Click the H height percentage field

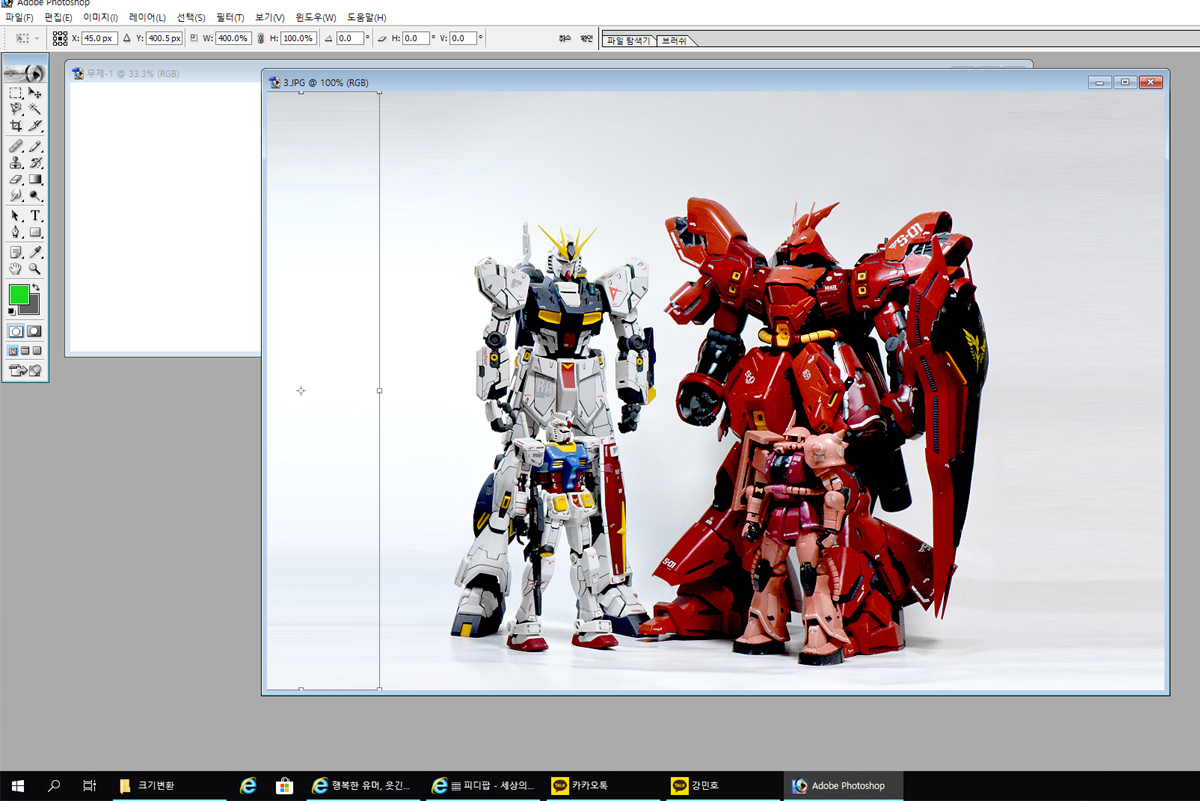pyautogui.click(x=298, y=38)
